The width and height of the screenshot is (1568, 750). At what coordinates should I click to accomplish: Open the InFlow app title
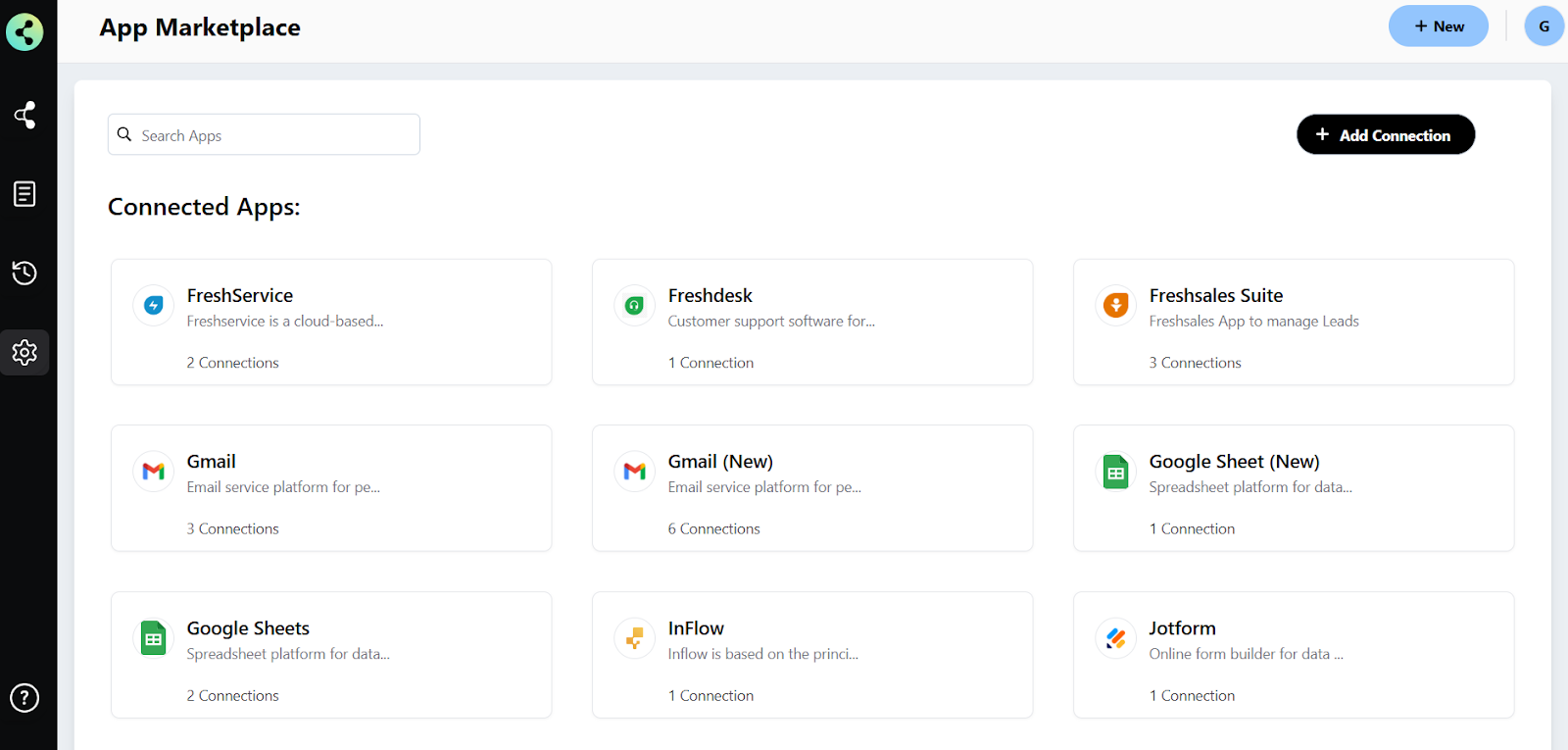click(696, 627)
